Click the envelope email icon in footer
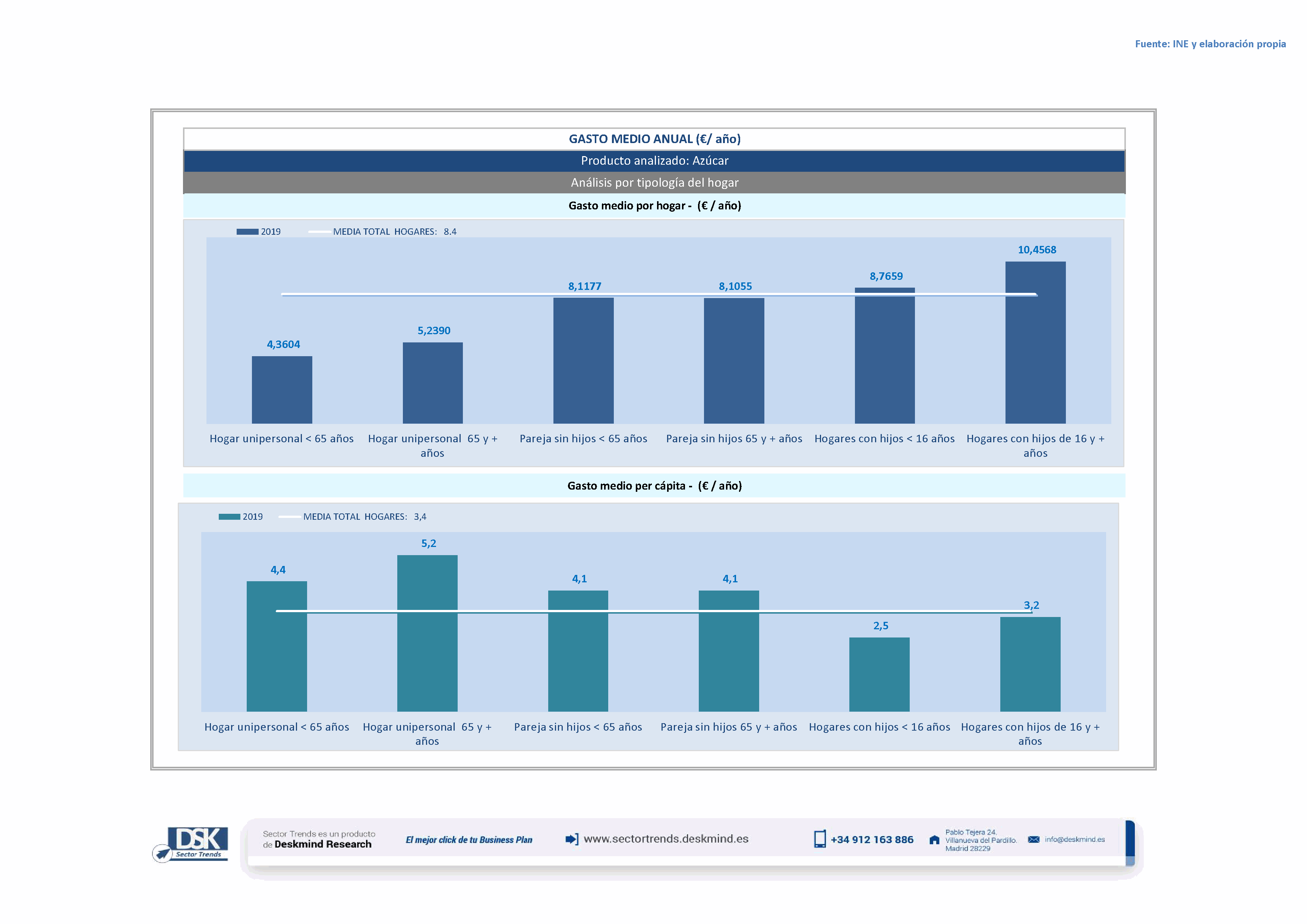 [1034, 839]
